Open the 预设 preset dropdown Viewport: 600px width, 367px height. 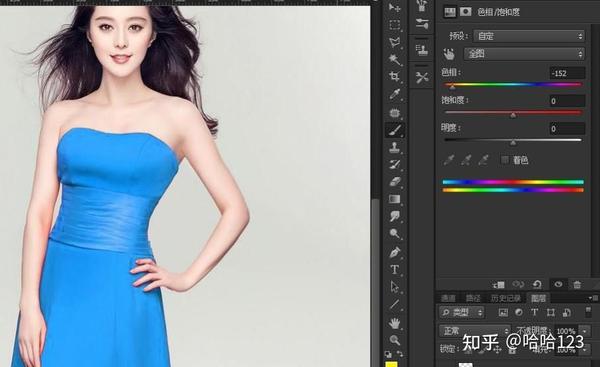coord(529,36)
